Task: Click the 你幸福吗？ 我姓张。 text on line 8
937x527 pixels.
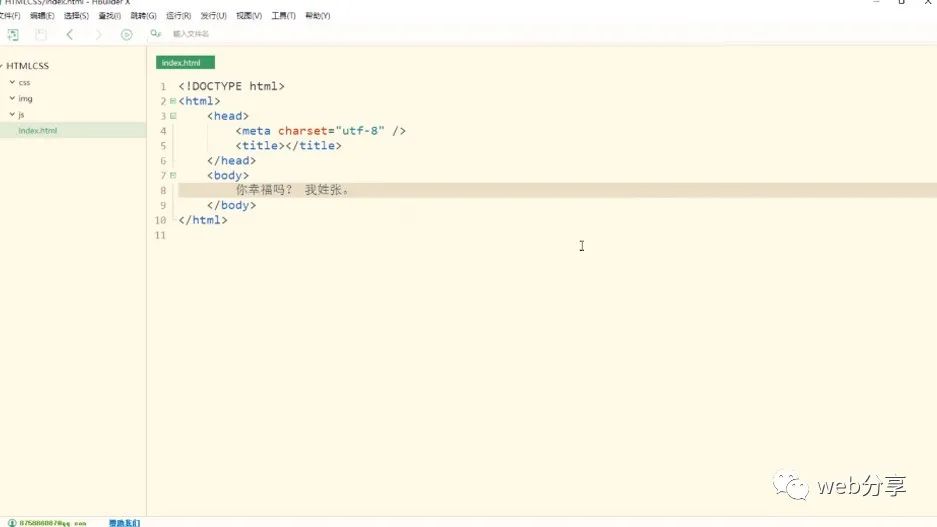Action: point(293,190)
